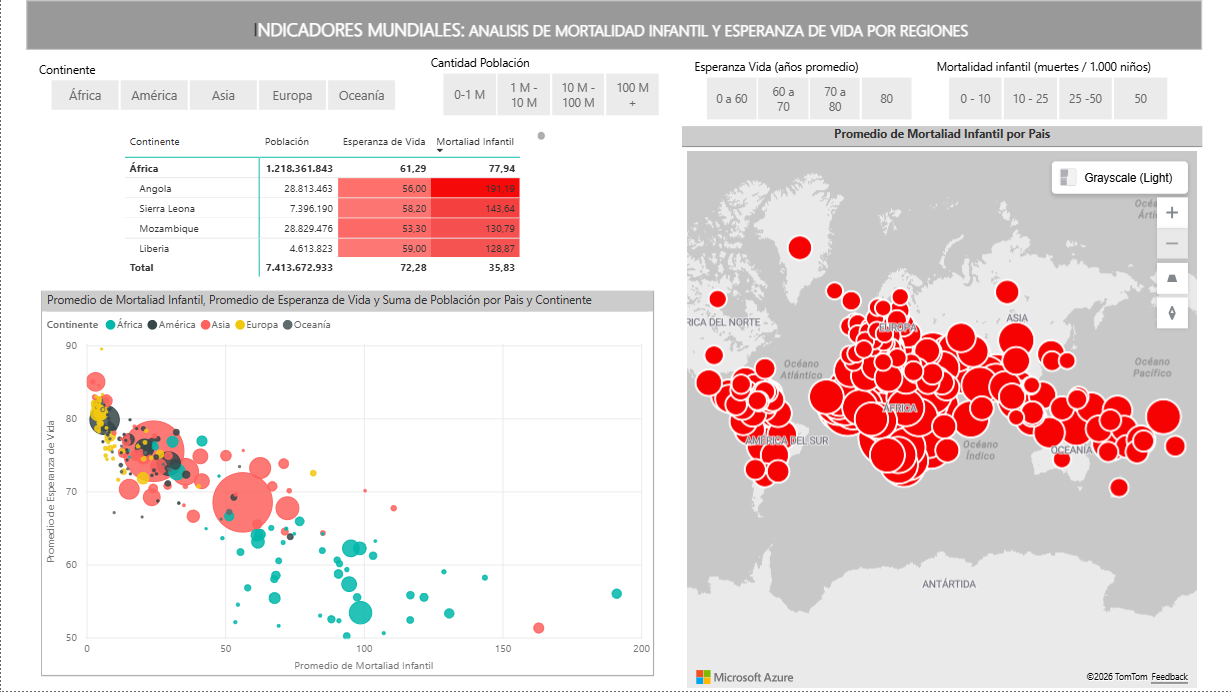Select the 100 M + population slicer
1231x692 pixels.
(632, 96)
